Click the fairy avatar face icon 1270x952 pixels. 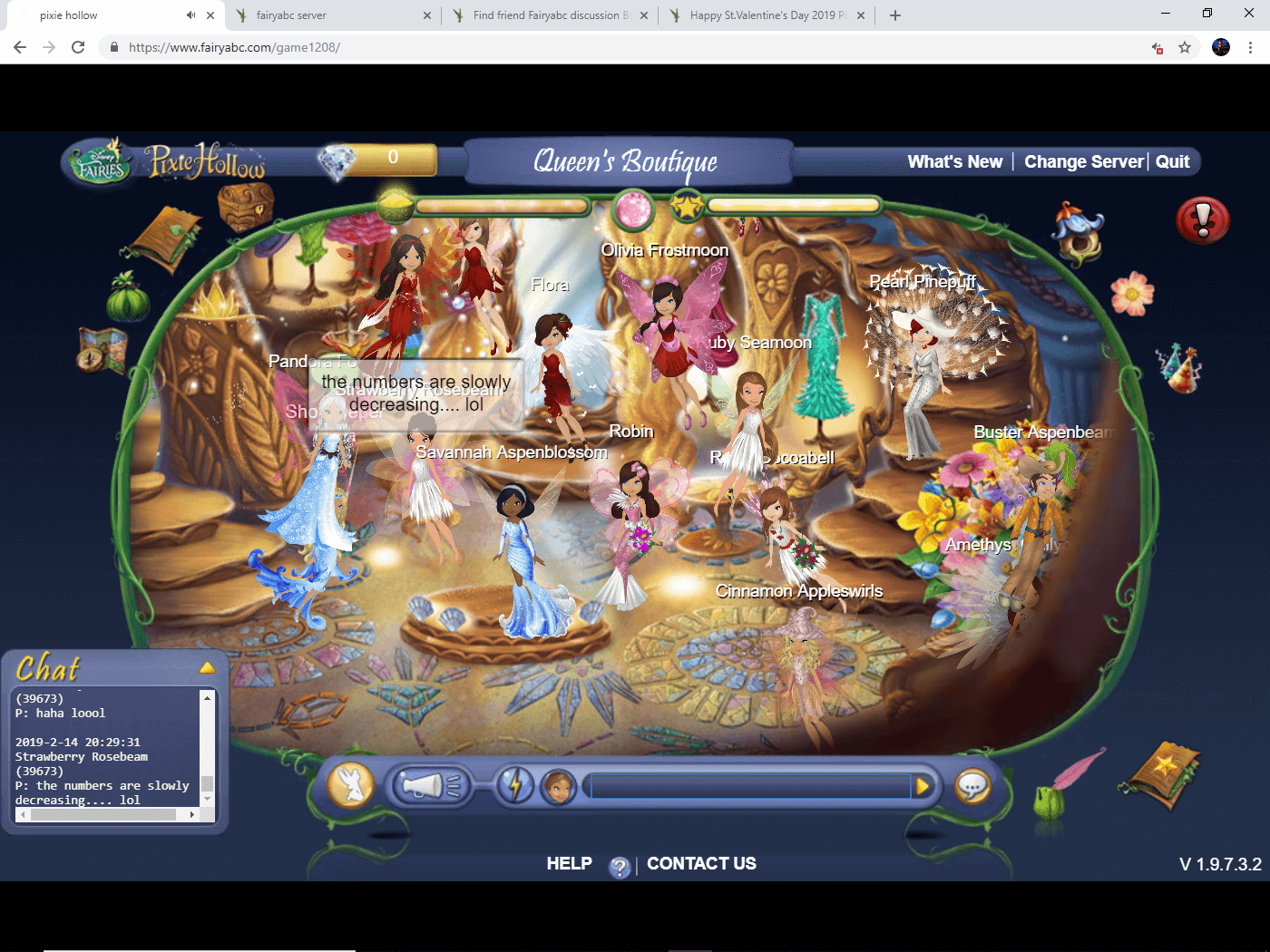(559, 787)
